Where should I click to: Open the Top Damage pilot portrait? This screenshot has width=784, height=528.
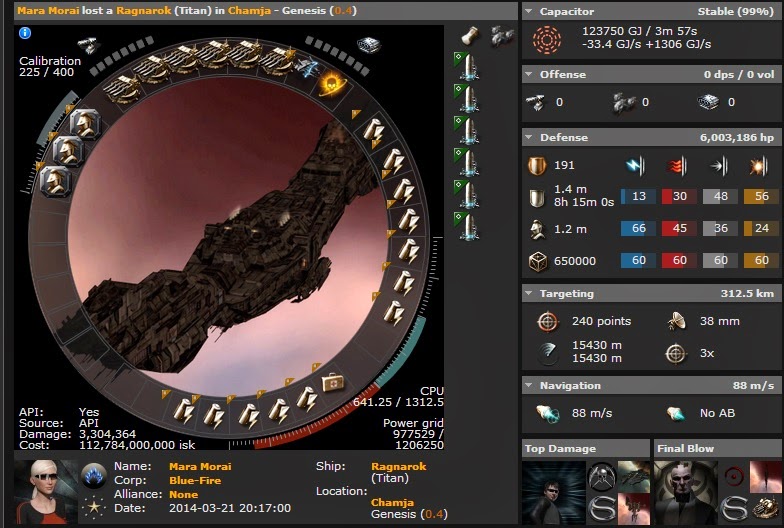click(x=554, y=492)
